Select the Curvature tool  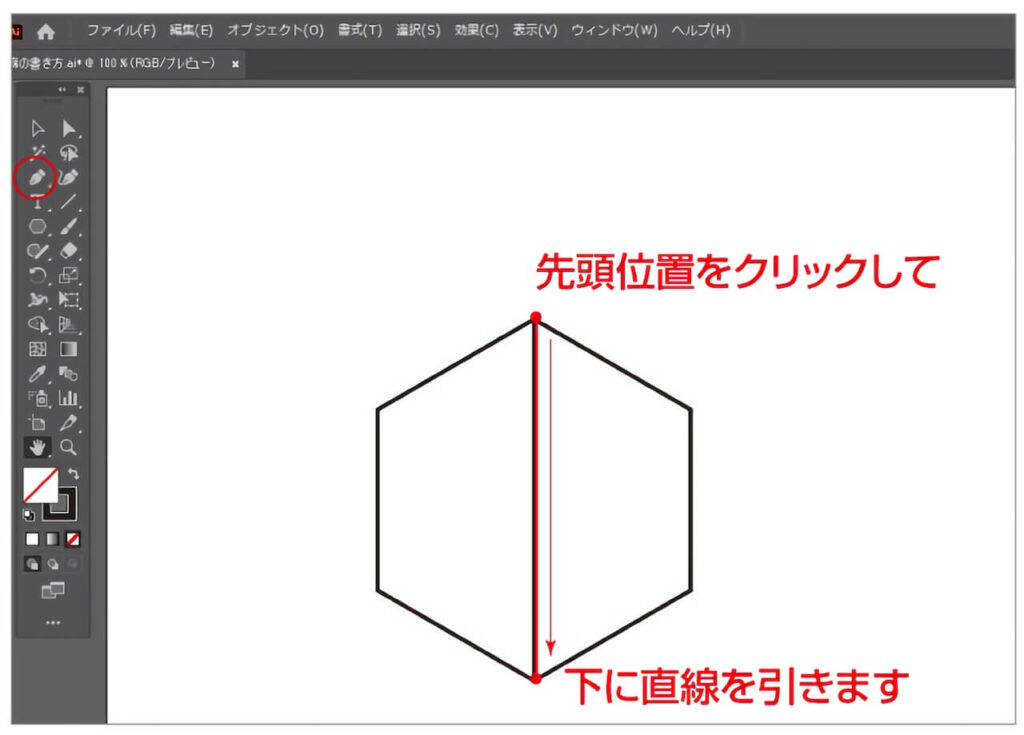pos(69,177)
